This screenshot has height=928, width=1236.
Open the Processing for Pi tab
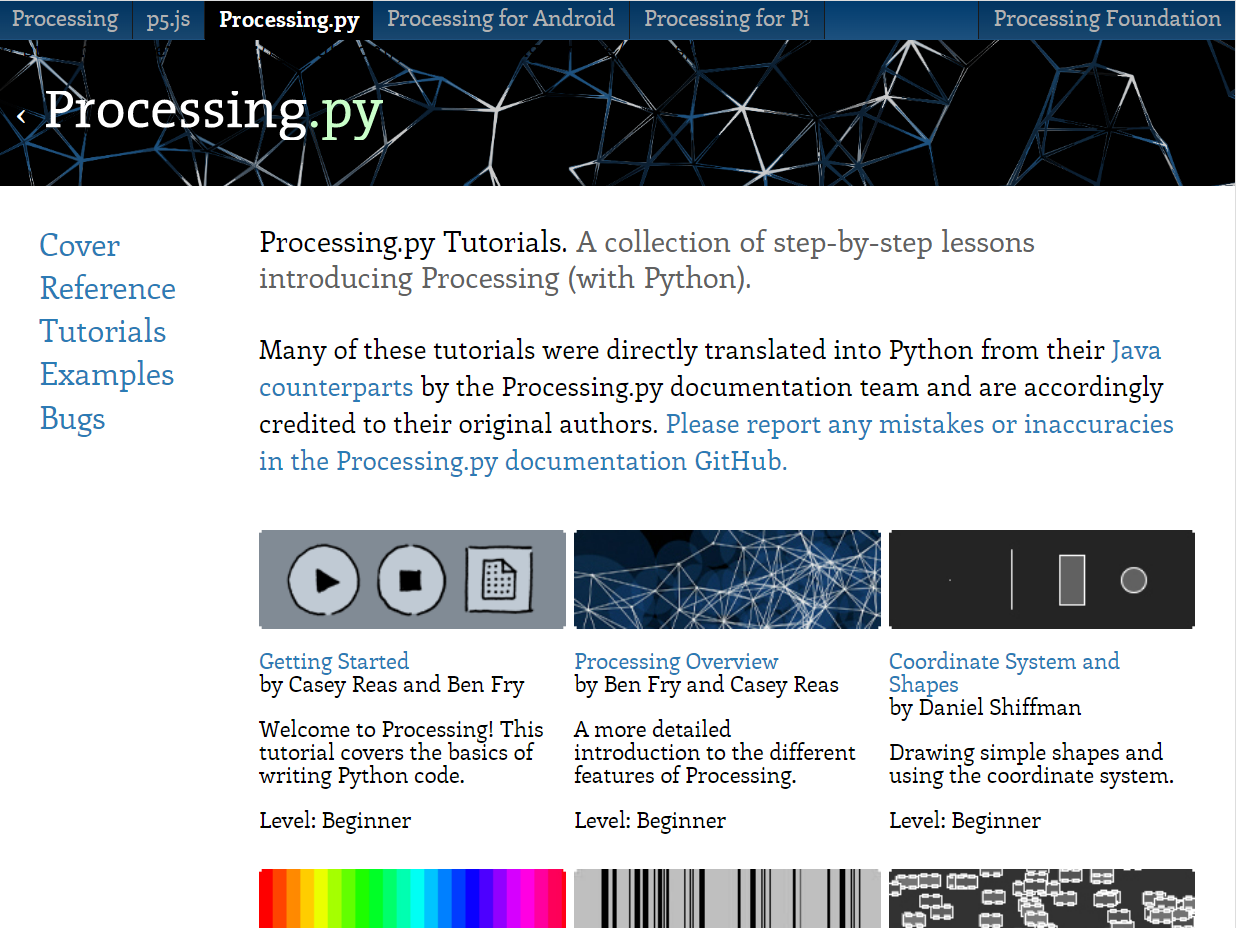(726, 19)
